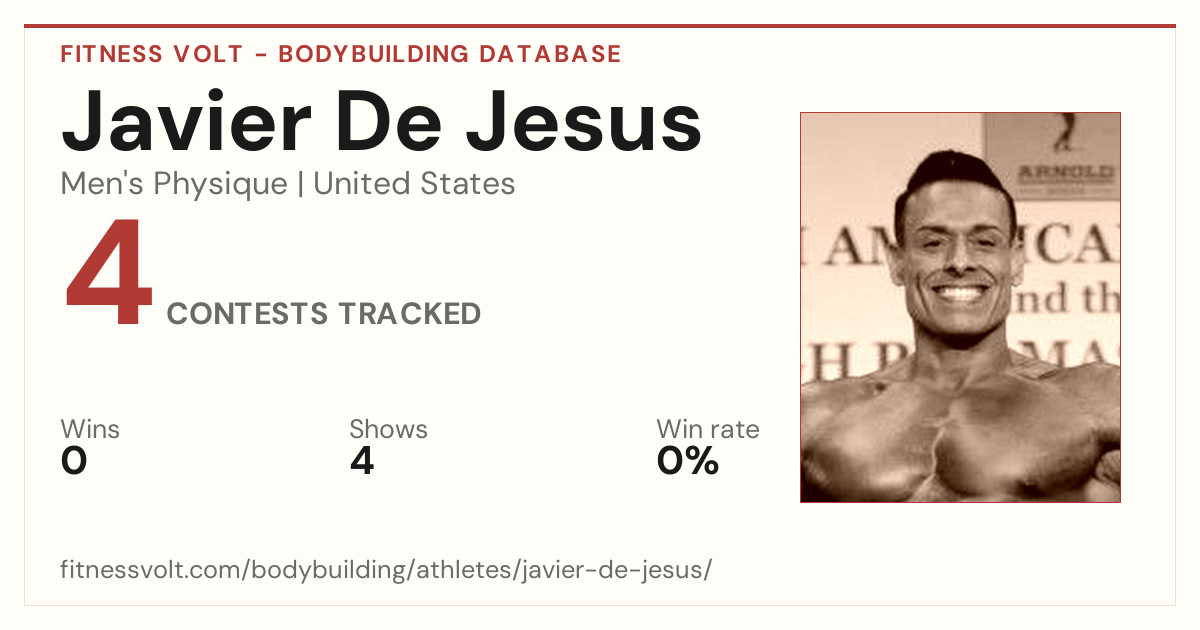Click the United States country text

click(x=415, y=184)
